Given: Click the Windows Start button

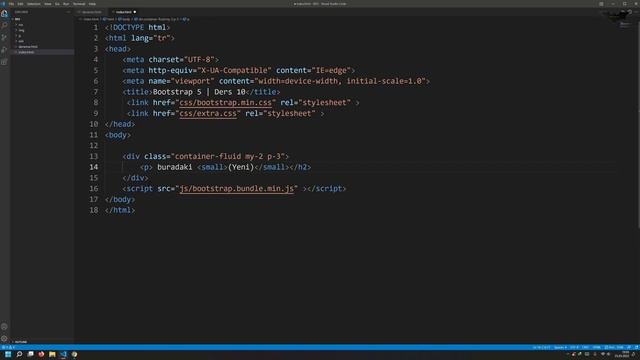Looking at the screenshot, I should click(8, 354).
